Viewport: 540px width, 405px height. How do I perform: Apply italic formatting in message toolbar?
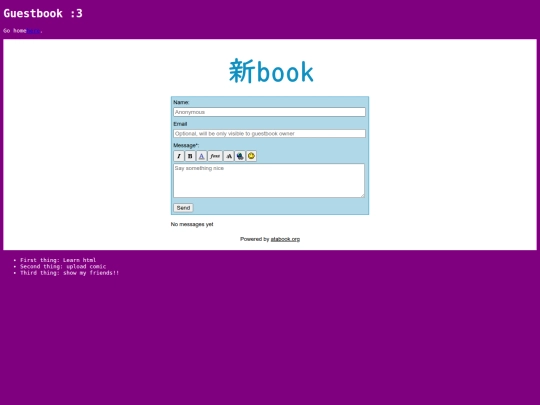(179, 156)
